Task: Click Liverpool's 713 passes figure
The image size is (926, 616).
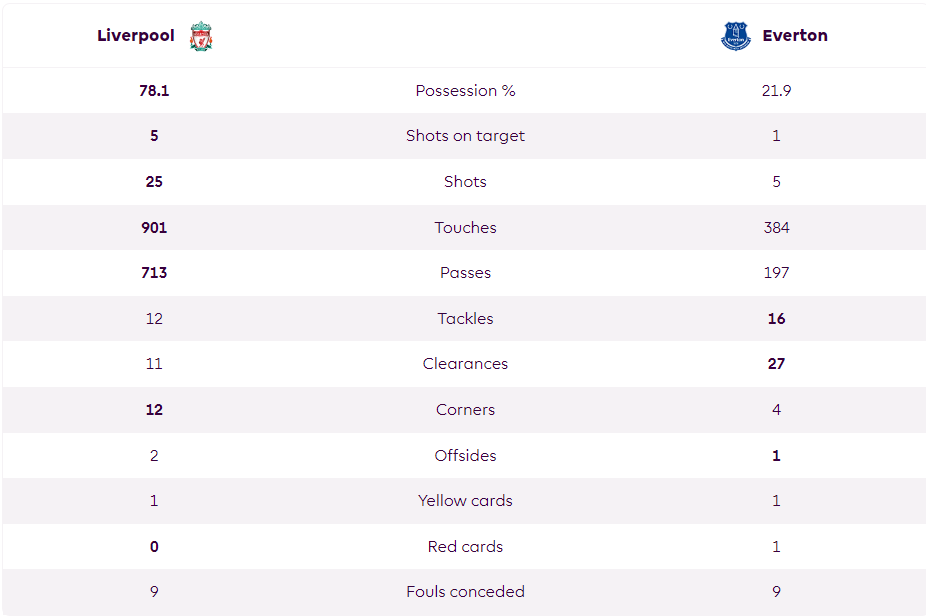Action: pyautogui.click(x=154, y=272)
